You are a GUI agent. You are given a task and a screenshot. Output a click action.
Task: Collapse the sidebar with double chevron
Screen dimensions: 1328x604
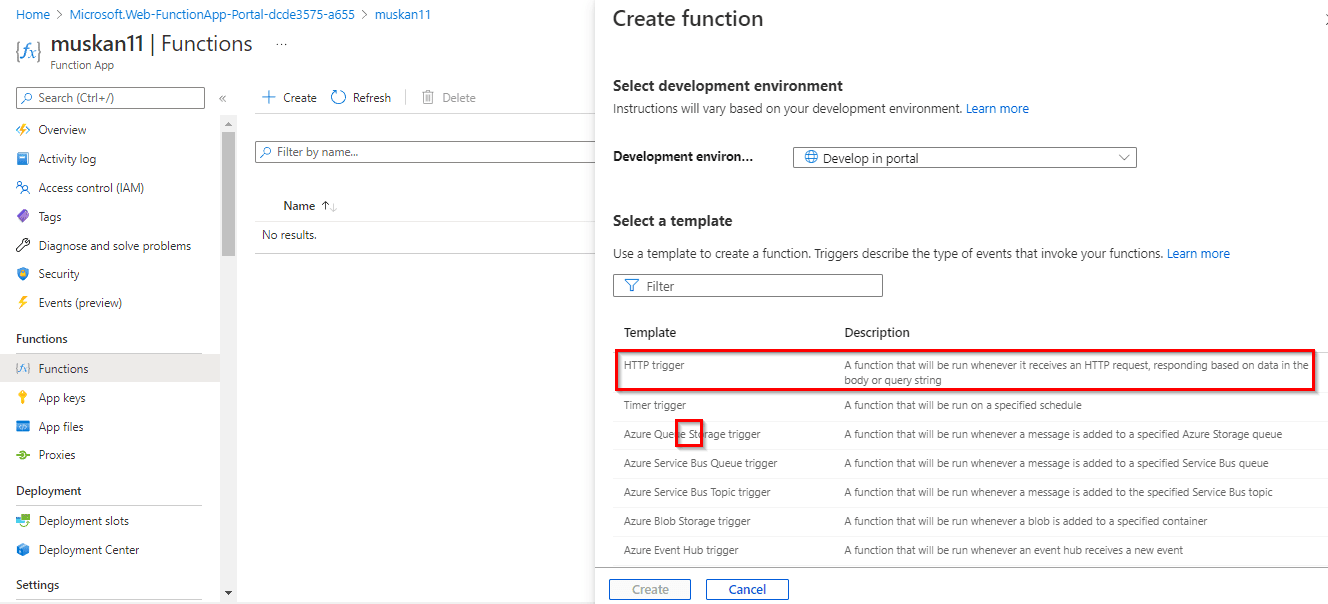pyautogui.click(x=222, y=98)
